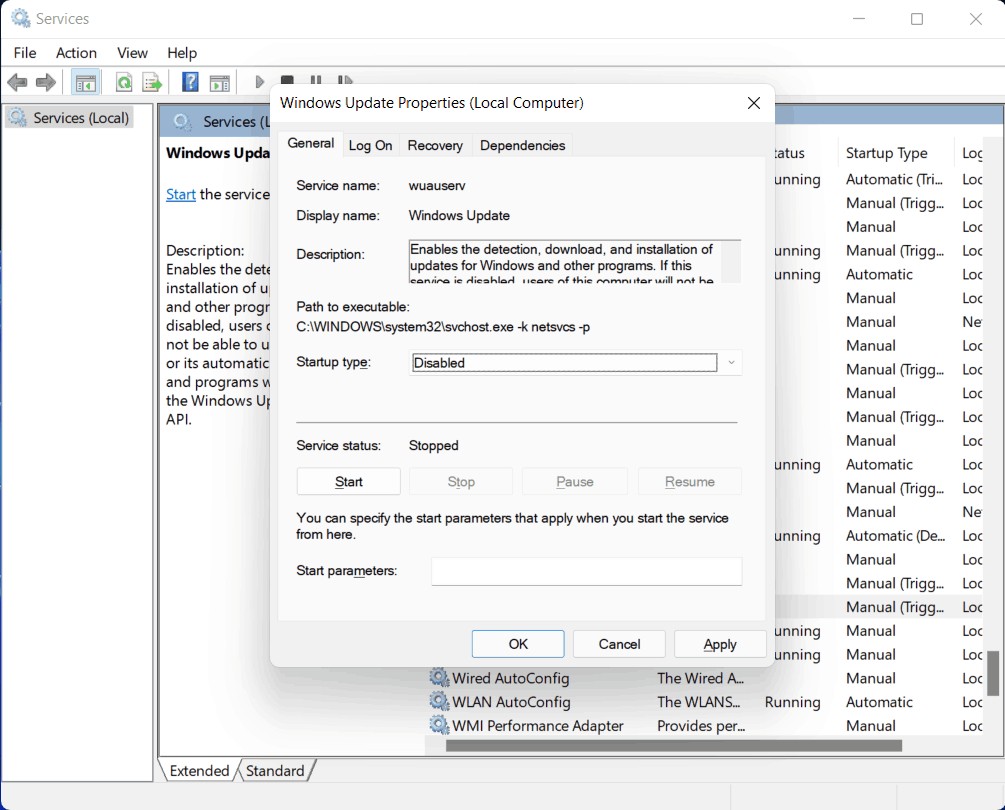Click the 'Automatic (Tri...' startup type cell

pyautogui.click(x=894, y=179)
